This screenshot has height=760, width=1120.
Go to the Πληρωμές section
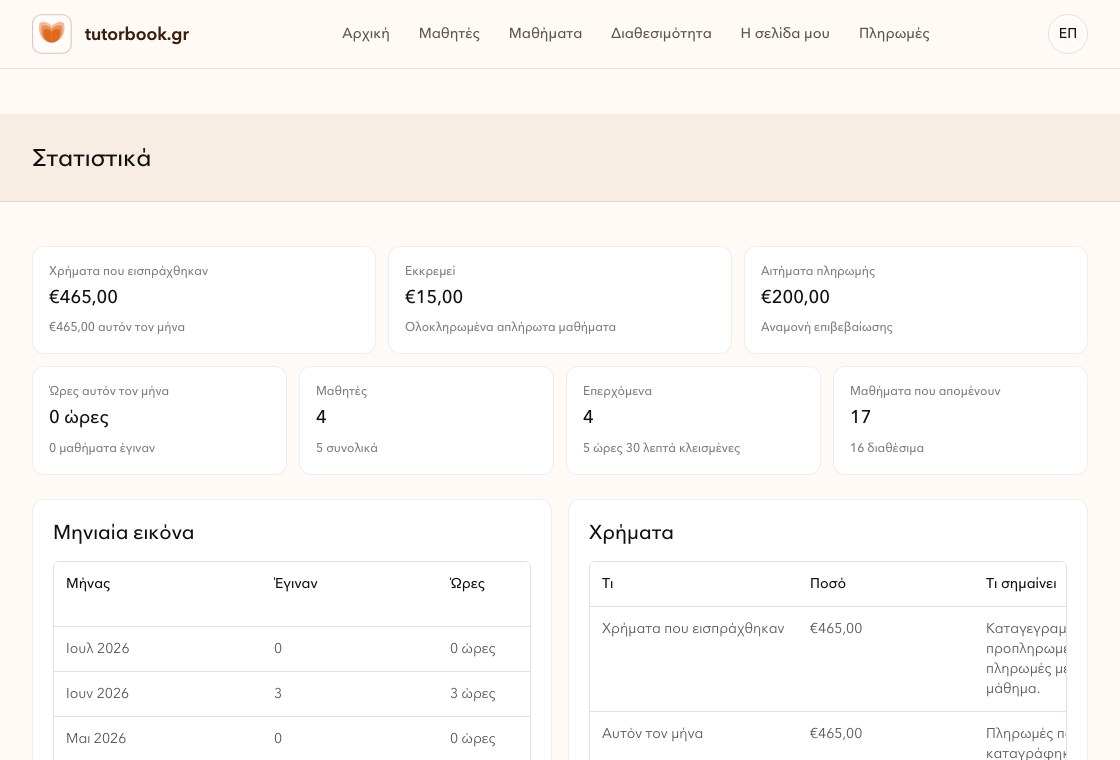click(894, 34)
